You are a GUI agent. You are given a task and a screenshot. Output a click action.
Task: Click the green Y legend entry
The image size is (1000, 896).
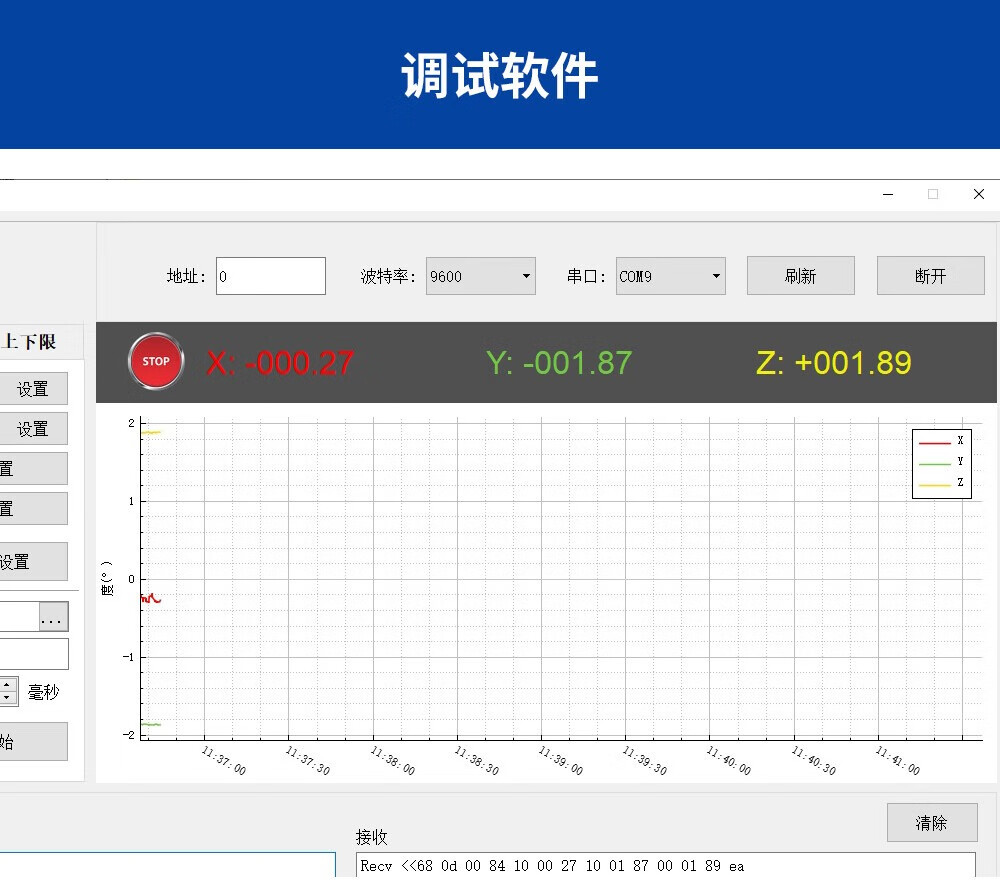click(941, 462)
